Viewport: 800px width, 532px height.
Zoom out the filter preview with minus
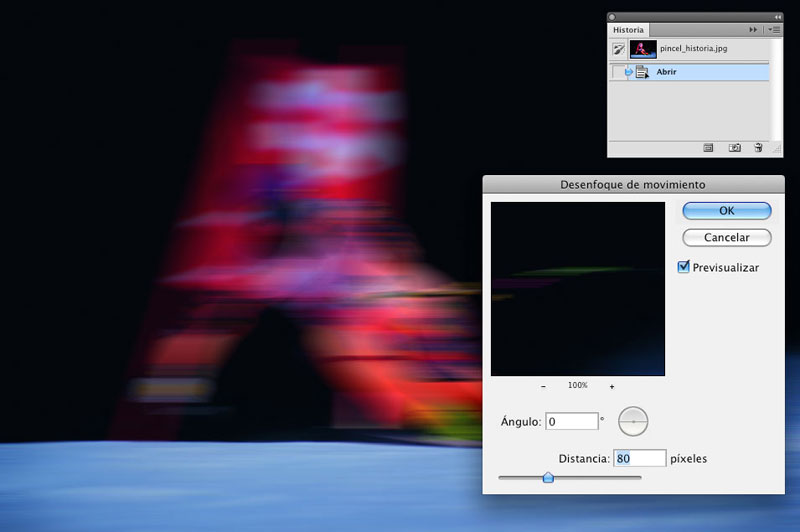coord(543,387)
